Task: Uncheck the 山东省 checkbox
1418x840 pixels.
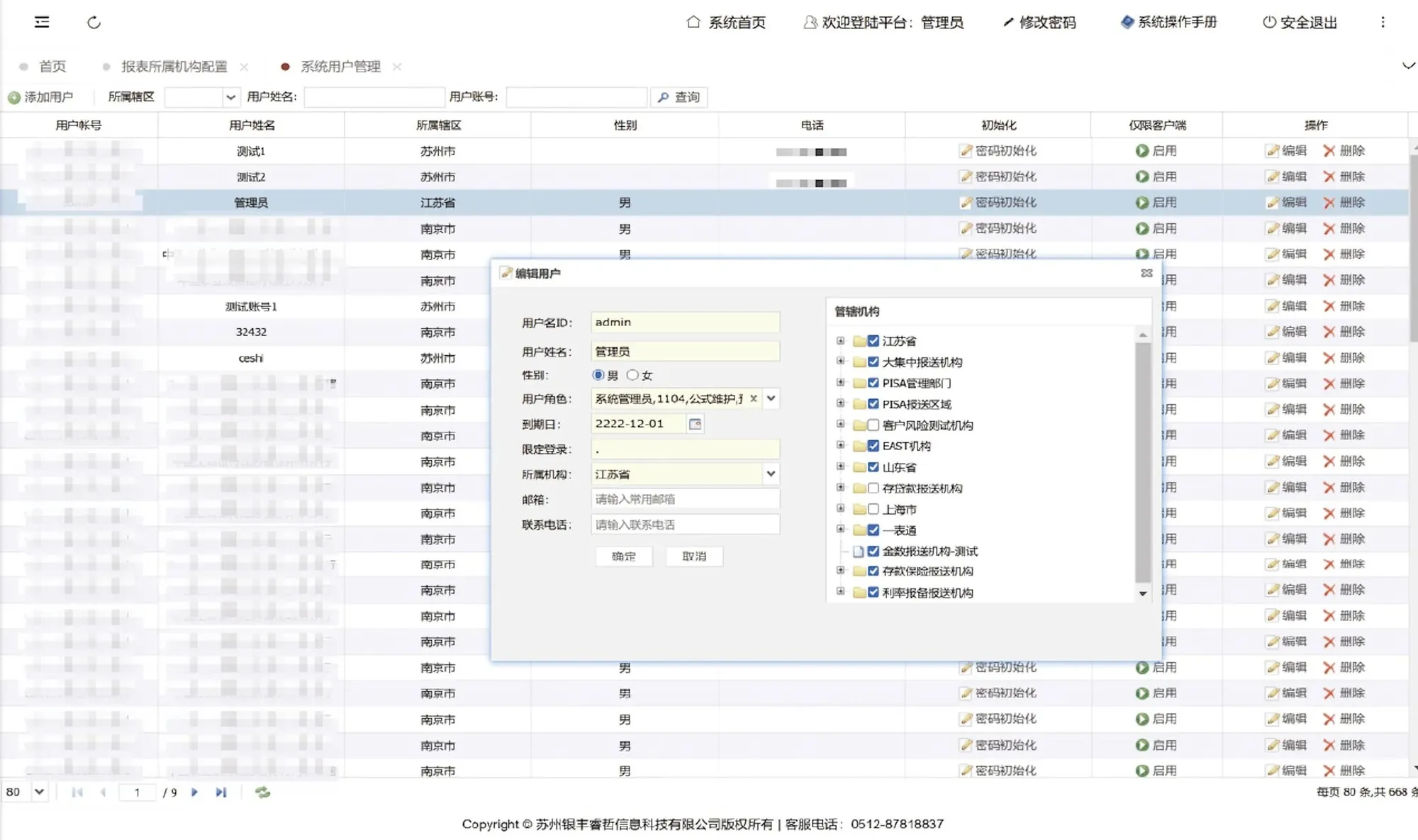Action: point(873,467)
